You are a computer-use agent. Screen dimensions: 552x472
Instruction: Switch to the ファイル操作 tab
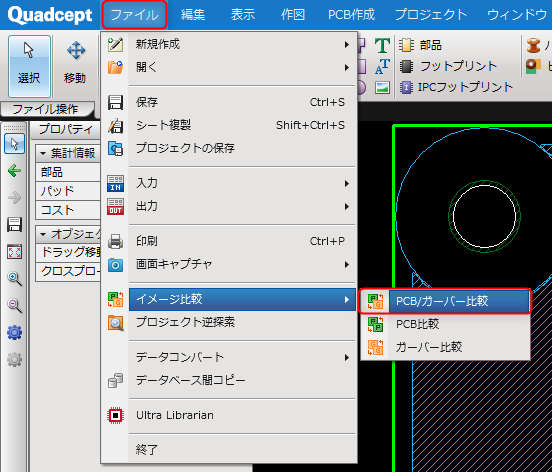46,109
